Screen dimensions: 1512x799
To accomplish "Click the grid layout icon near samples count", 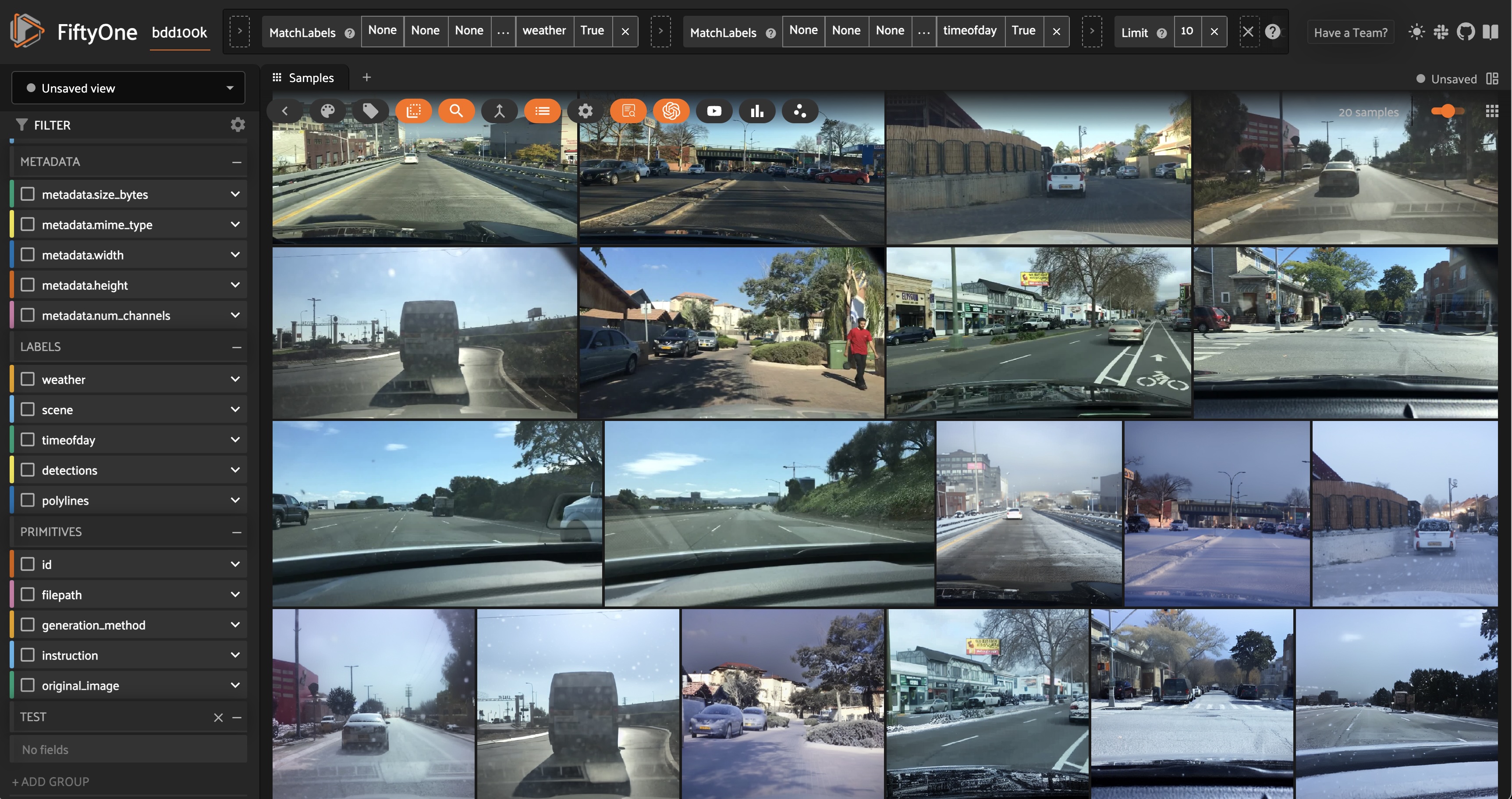I will tap(1491, 111).
